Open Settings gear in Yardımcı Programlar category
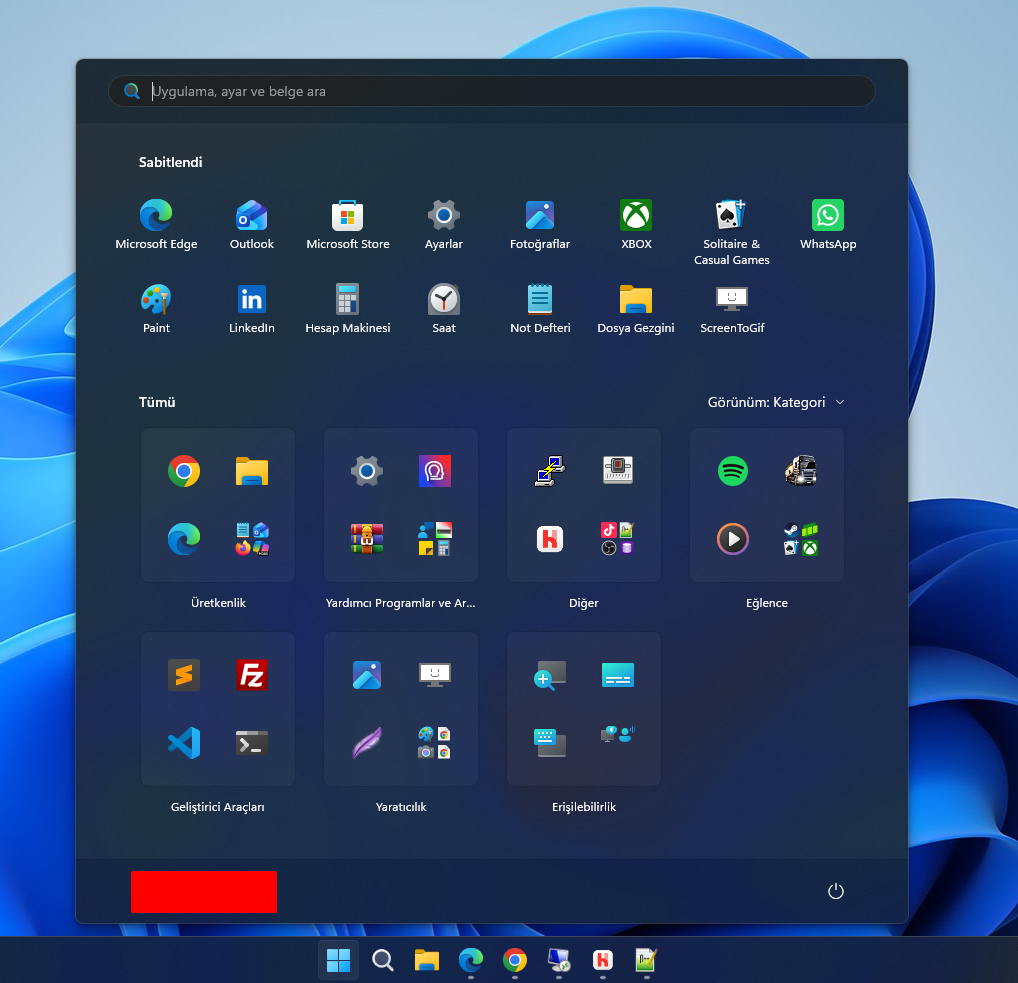This screenshot has height=983, width=1018. [x=367, y=471]
